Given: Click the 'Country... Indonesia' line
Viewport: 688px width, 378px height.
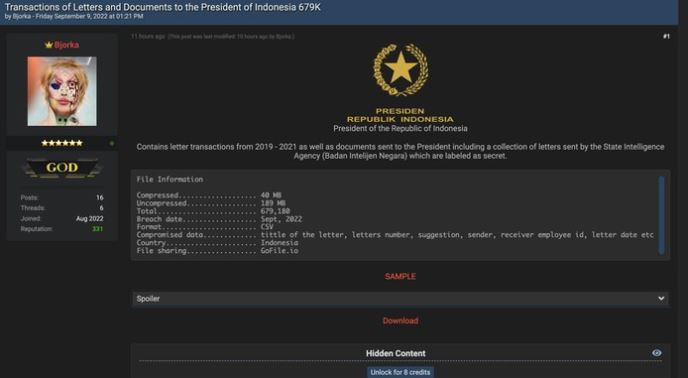Looking at the screenshot, I should [217, 243].
